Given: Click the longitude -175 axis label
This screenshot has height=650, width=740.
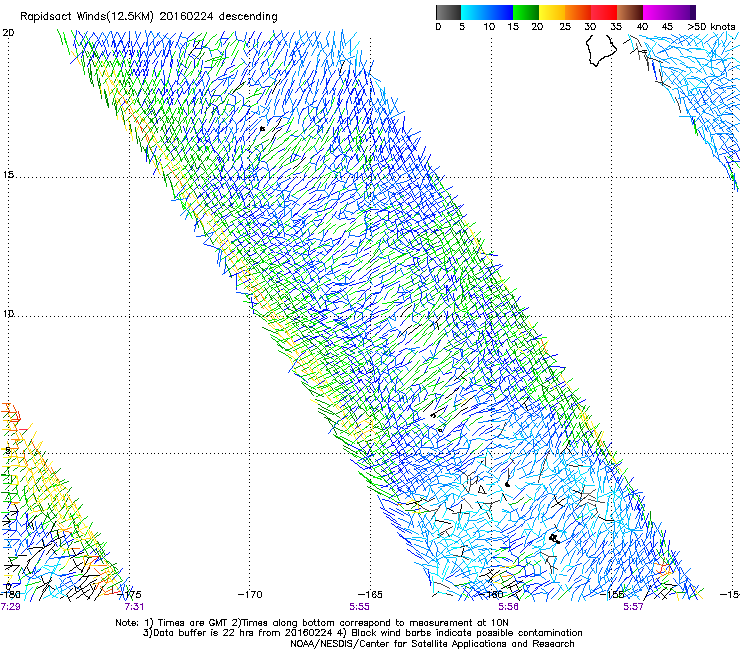Looking at the screenshot, I should point(129,594).
